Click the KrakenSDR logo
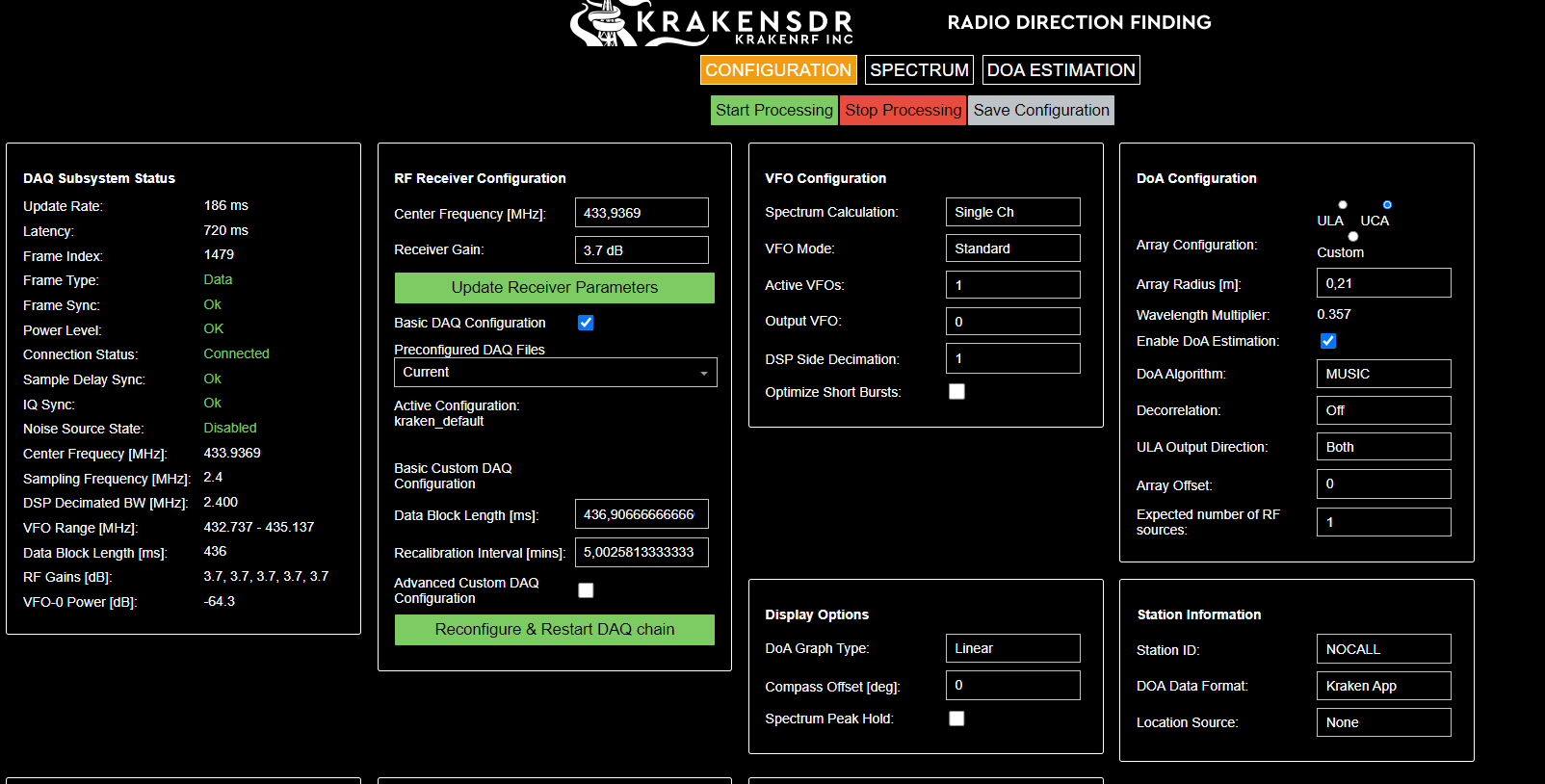 click(x=712, y=23)
